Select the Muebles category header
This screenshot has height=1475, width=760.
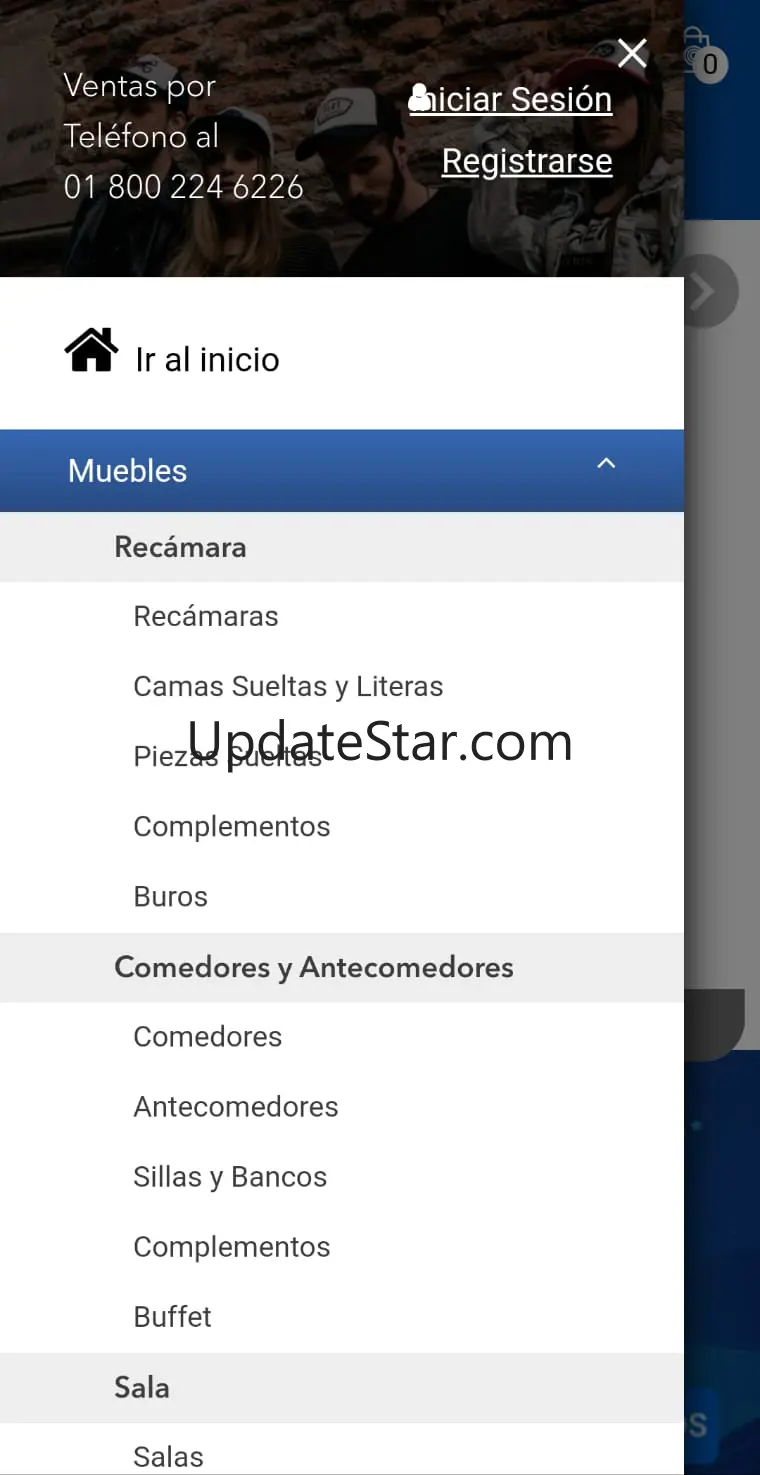[x=342, y=471]
